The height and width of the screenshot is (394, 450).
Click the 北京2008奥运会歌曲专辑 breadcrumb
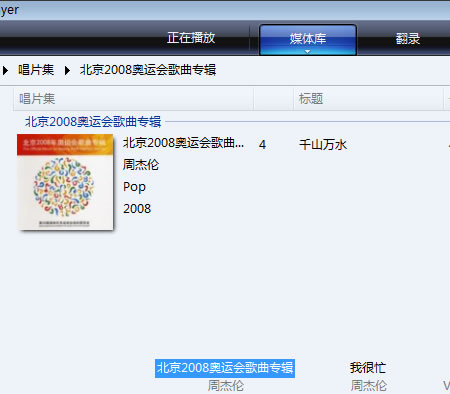click(x=148, y=70)
